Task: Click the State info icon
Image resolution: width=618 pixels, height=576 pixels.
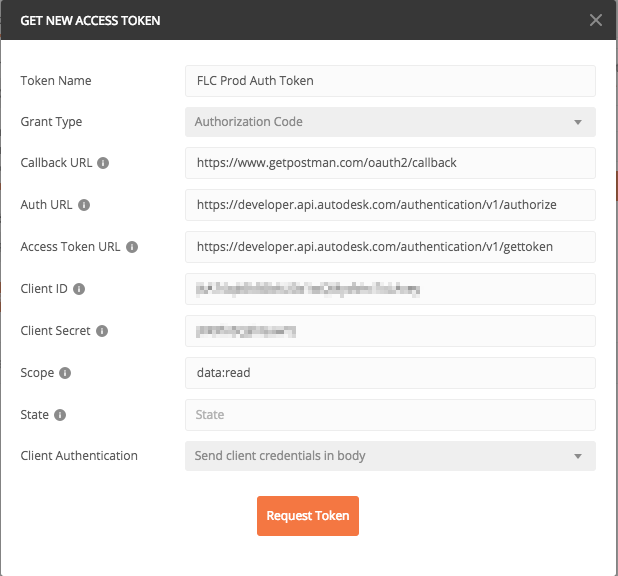Action: pyautogui.click(x=60, y=415)
